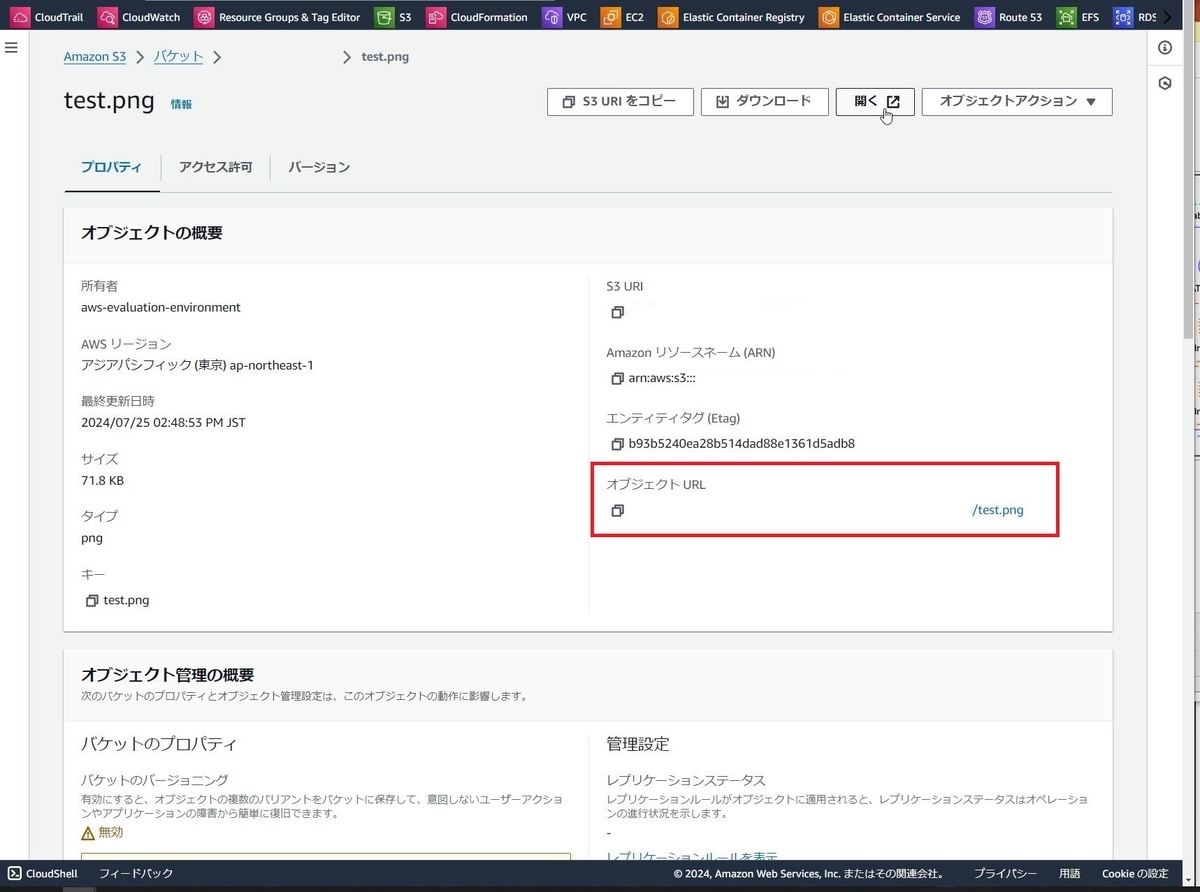Switch to the バージョン tab
This screenshot has width=1200, height=892.
pos(318,167)
